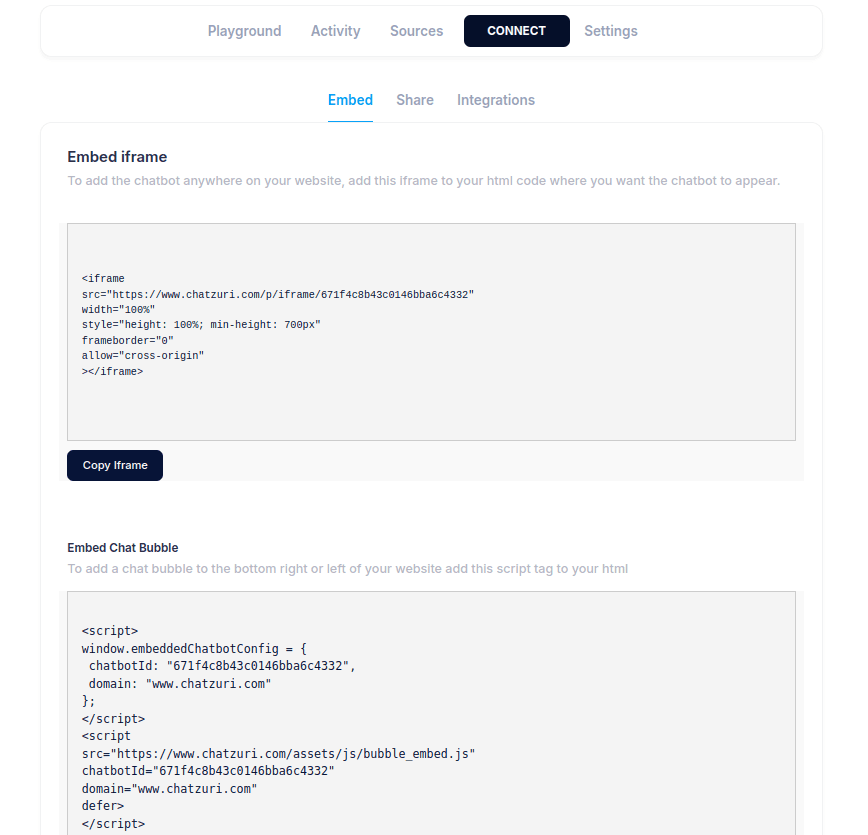Screen dimensions: 868x835
Task: Click the Embed Chat Bubble heading
Action: (124, 547)
